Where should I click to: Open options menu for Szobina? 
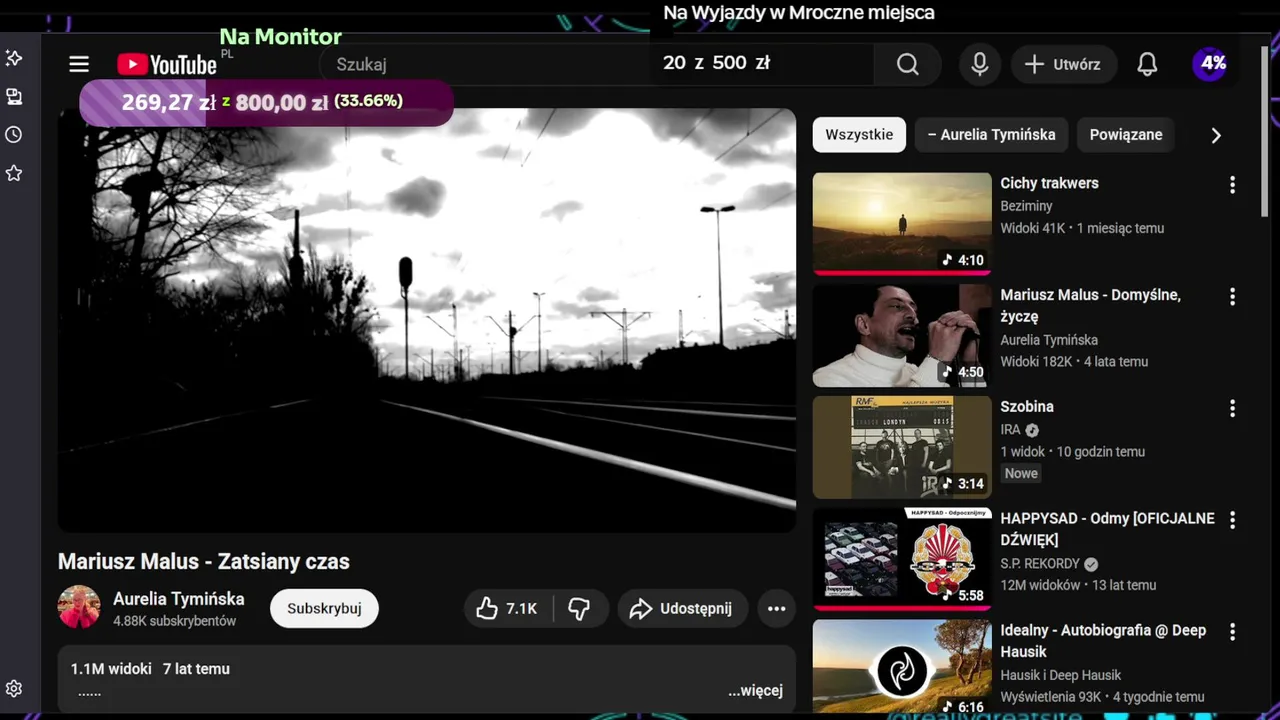pyautogui.click(x=1232, y=408)
